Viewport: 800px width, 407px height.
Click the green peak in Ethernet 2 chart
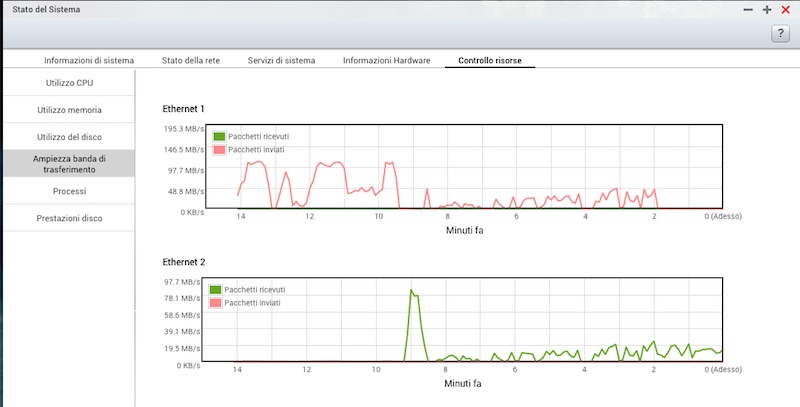(411, 291)
